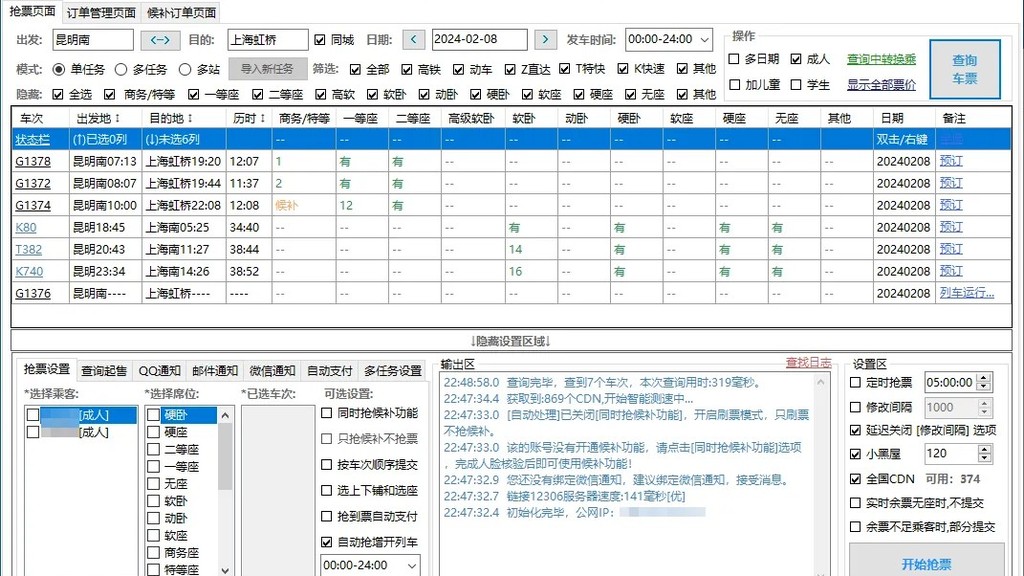Increase the 定时抢票 time stepper

click(x=984, y=378)
